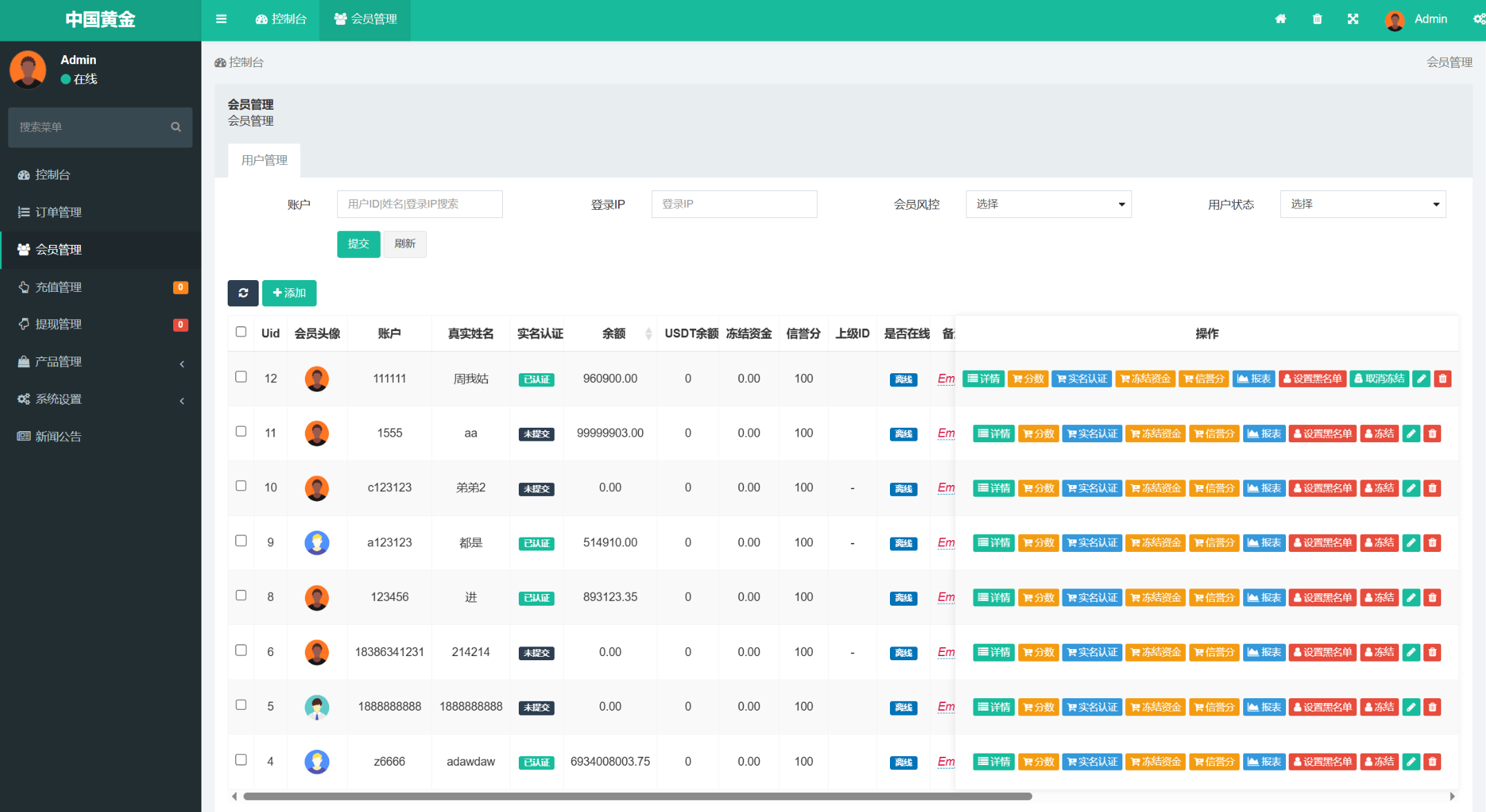Click the trash icon in top navigation bar
This screenshot has height=812, width=1486.
pos(1316,19)
